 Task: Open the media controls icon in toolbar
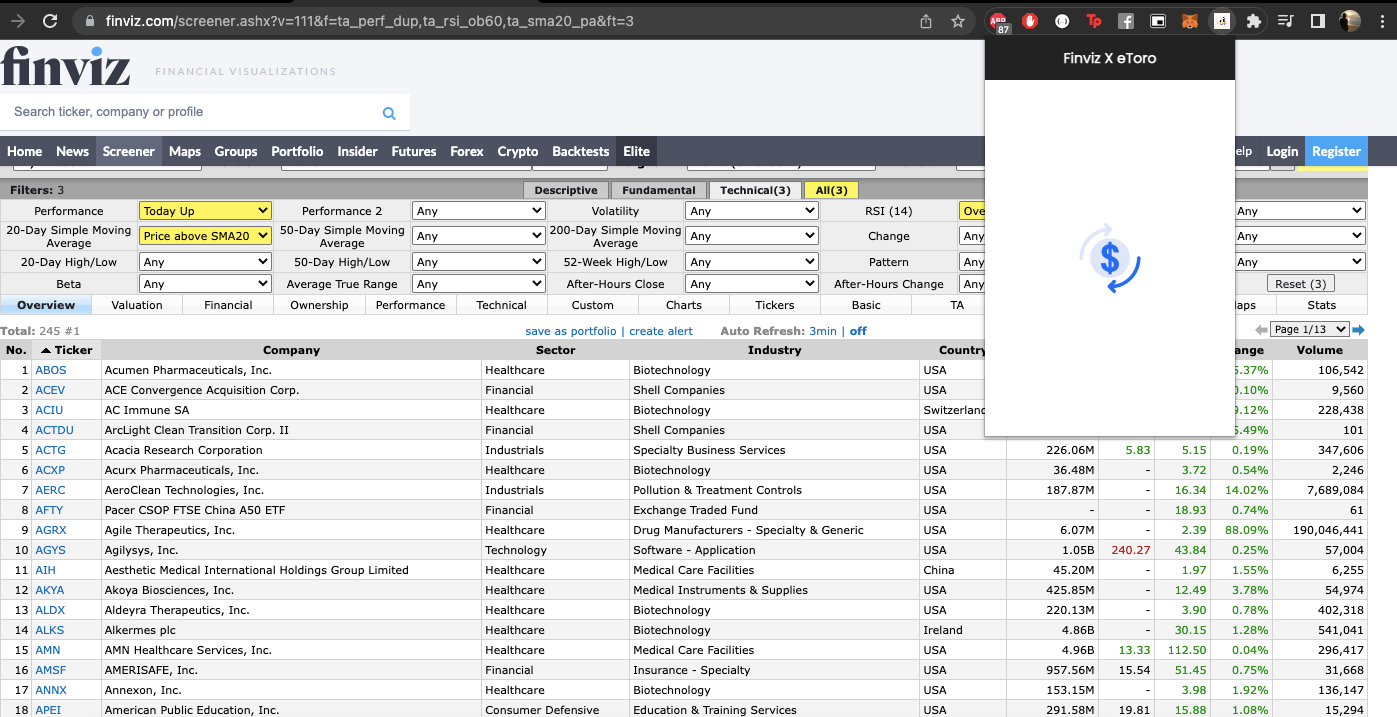[1287, 20]
